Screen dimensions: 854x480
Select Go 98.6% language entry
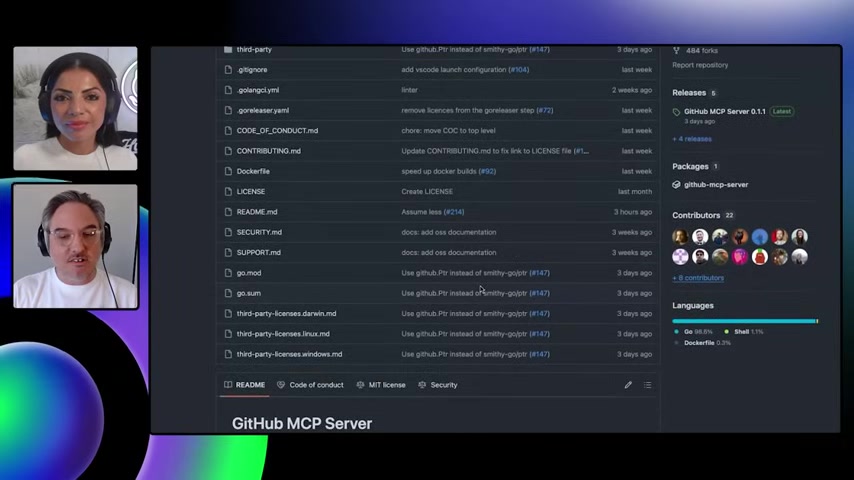(693, 332)
